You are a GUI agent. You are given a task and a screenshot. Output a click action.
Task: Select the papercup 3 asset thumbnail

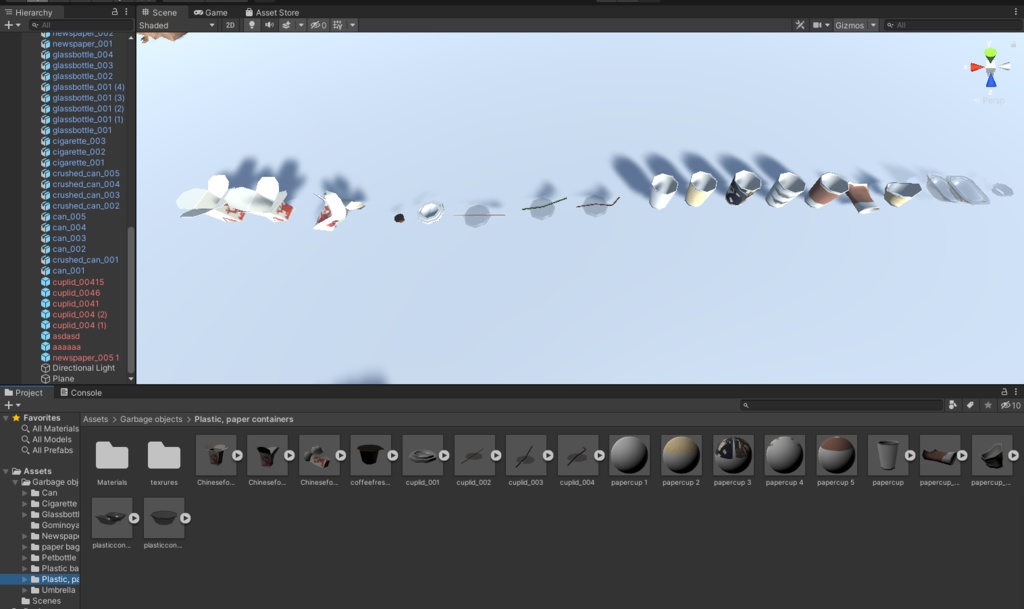click(x=733, y=456)
